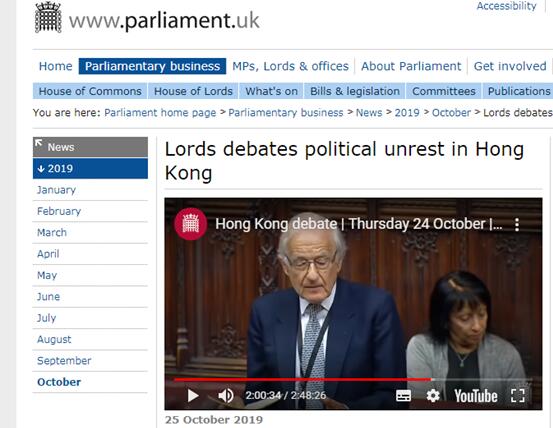Enter fullscreen mode on the video

pyautogui.click(x=517, y=396)
